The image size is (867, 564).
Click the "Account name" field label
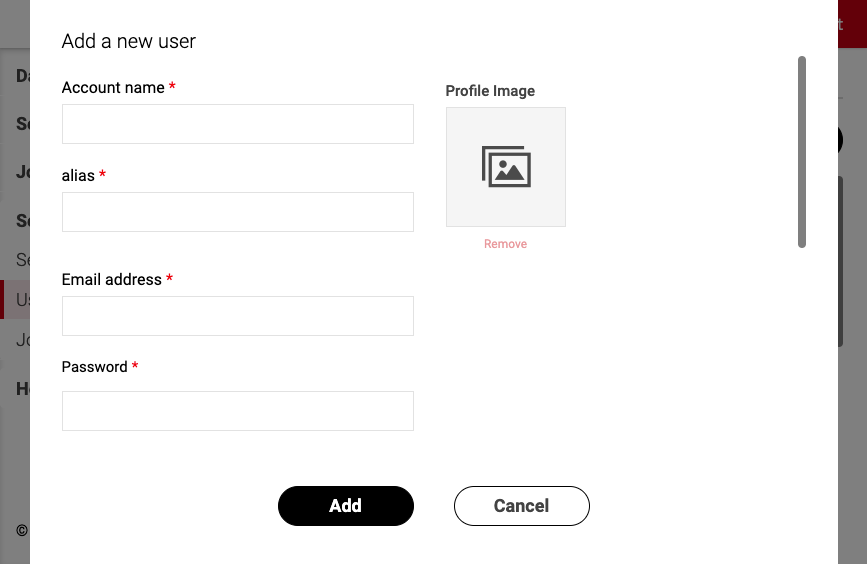[113, 88]
